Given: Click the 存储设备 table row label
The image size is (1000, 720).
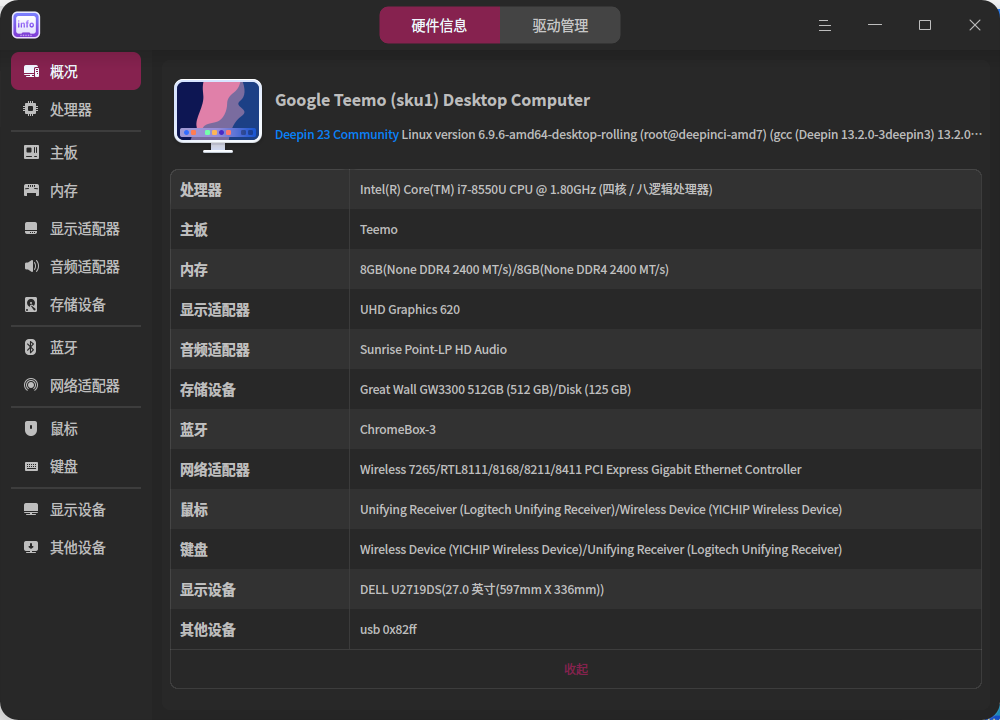Looking at the screenshot, I should [x=208, y=390].
